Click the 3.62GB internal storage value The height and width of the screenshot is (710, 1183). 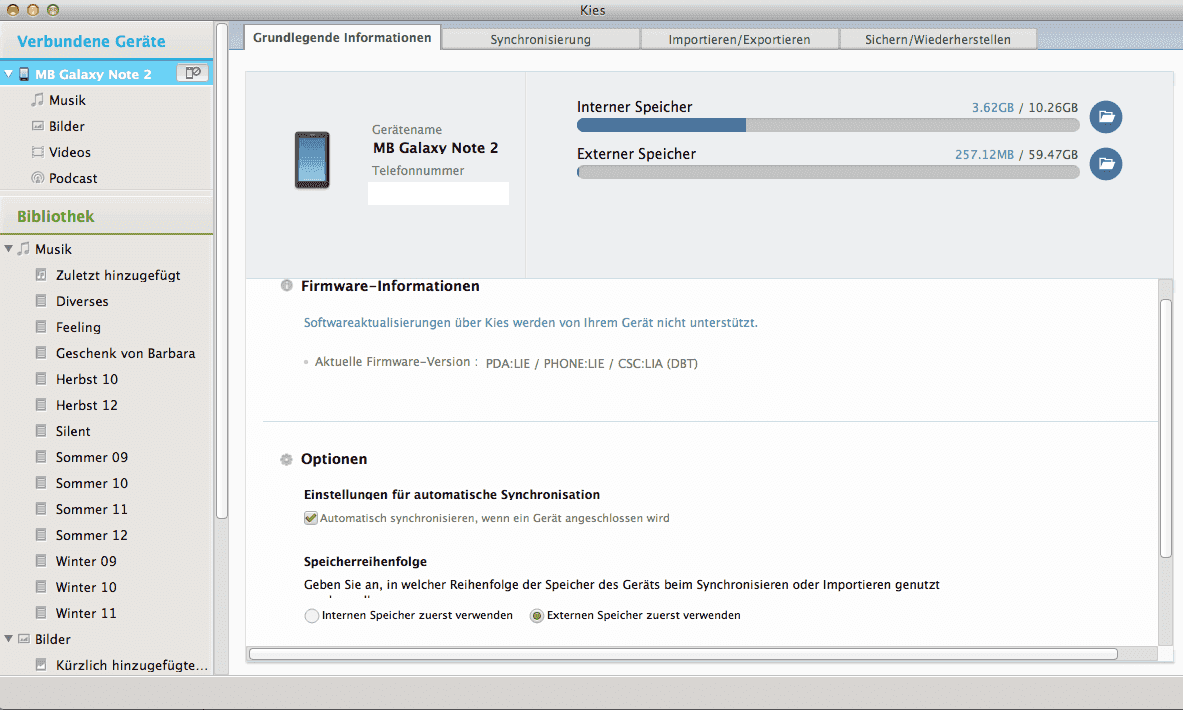pos(993,108)
